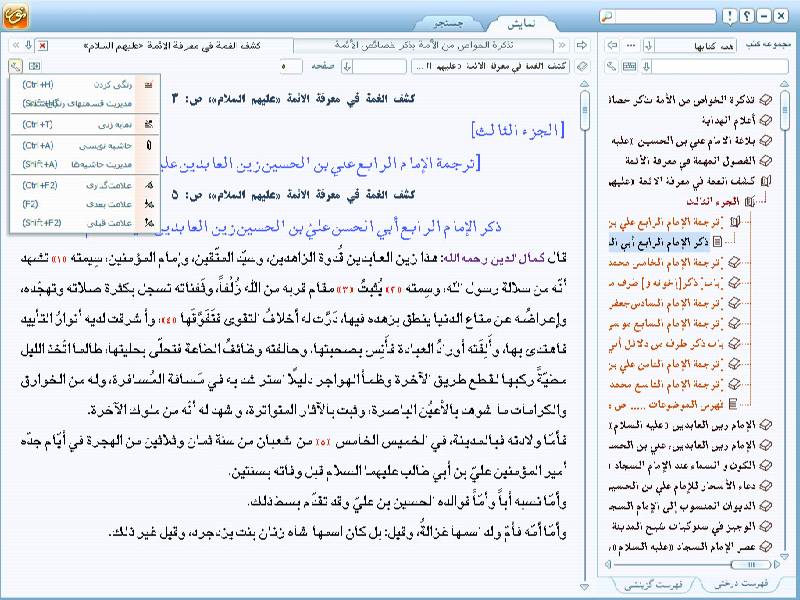The width and height of the screenshot is (800, 600).
Task: Select the تذكرة الخواص document tab
Action: coord(424,45)
